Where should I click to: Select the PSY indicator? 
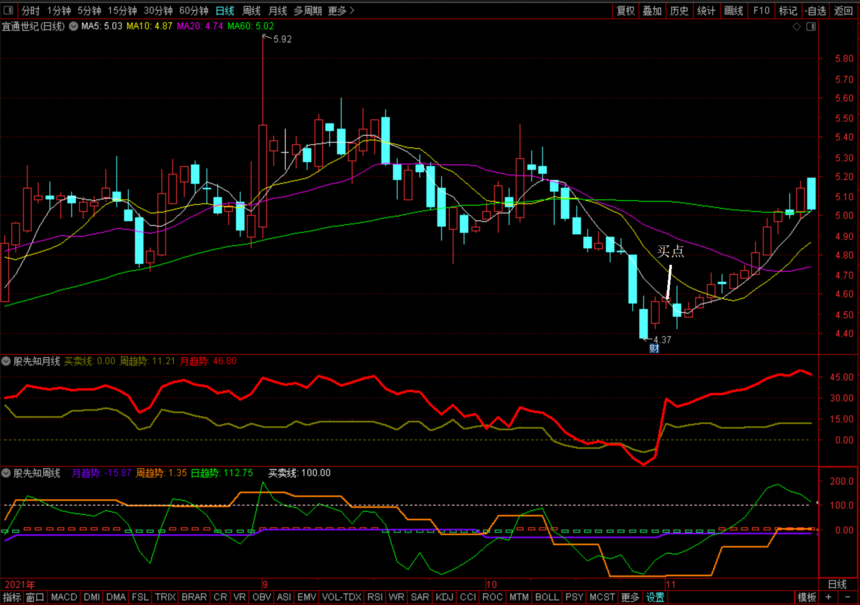click(574, 597)
